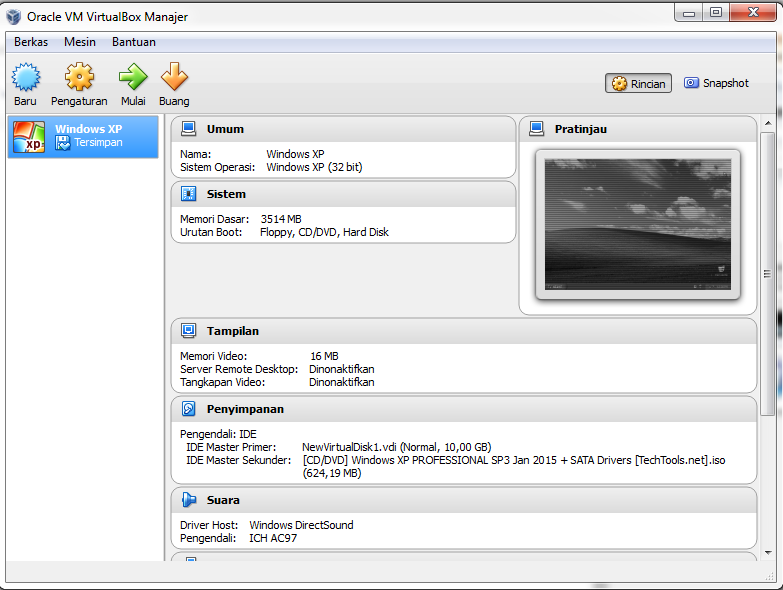Viewport: 783px width, 590px height.
Task: Click the Buang discard arrow icon
Action: click(174, 77)
